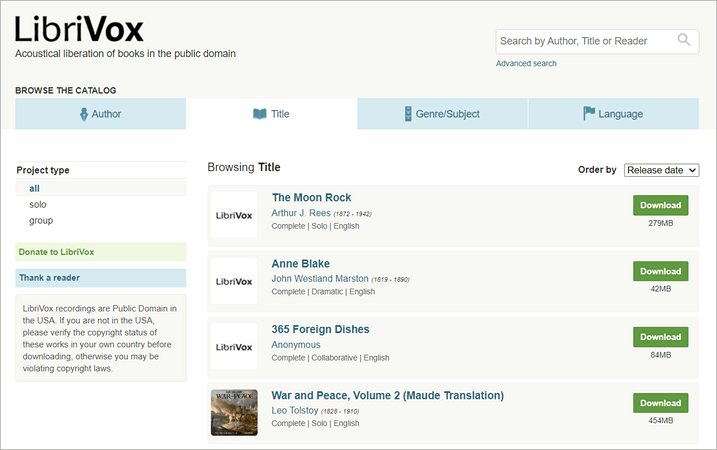The width and height of the screenshot is (717, 450).
Task: Expand the Order by dropdown
Action: [661, 170]
